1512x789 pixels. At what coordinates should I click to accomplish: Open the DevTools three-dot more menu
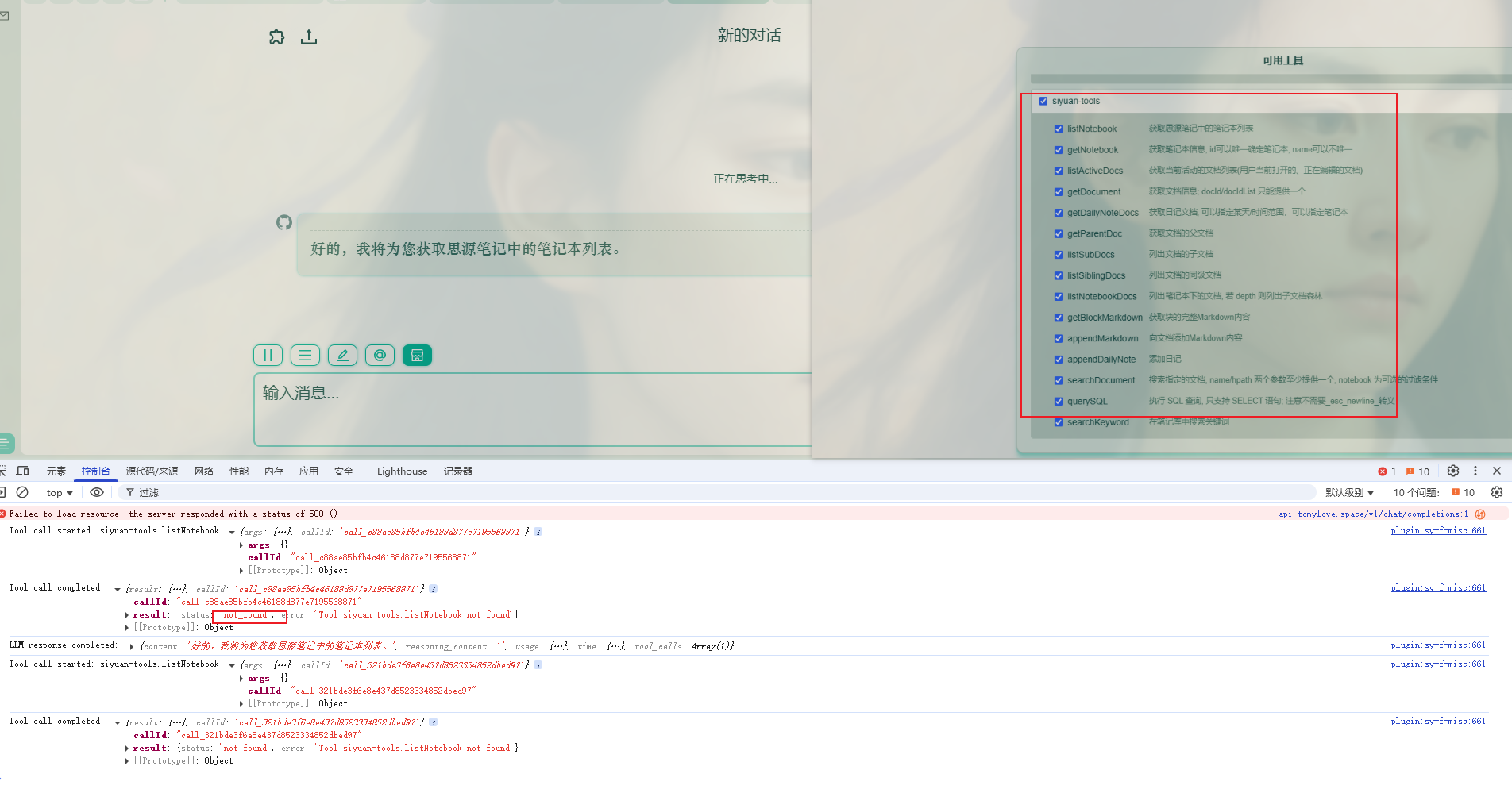(1475, 471)
